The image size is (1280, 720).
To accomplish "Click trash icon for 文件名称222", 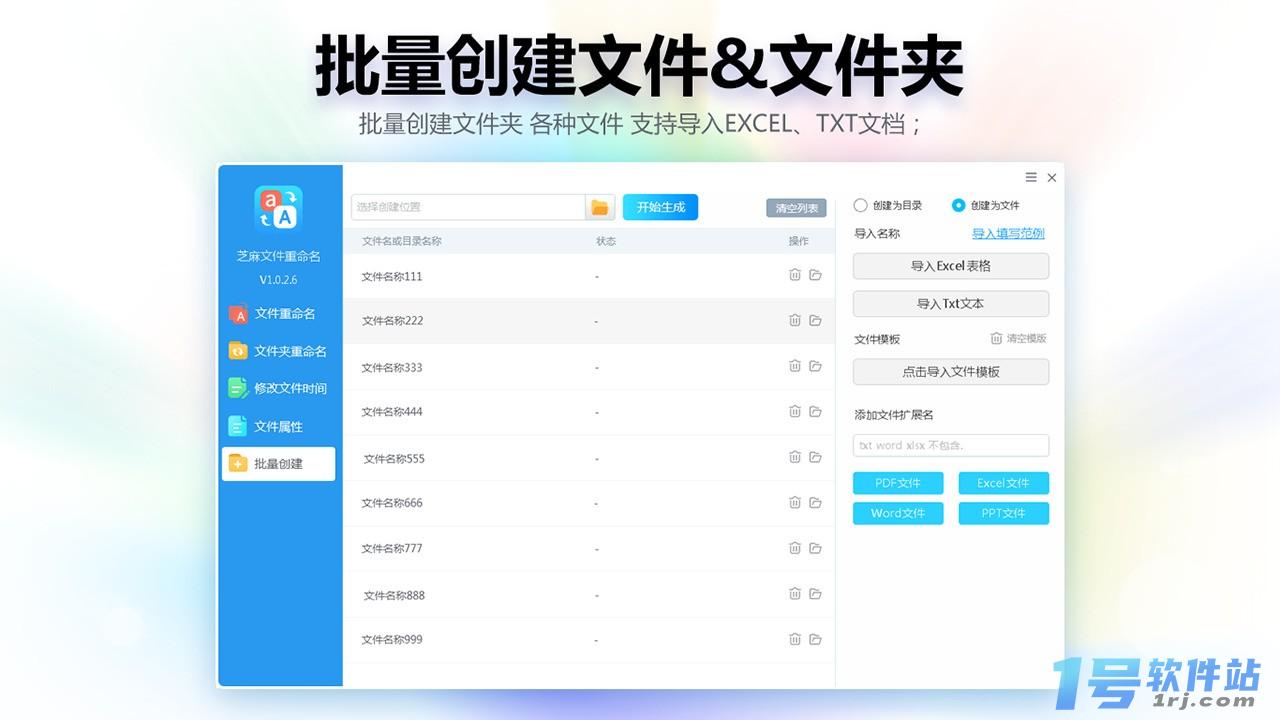I will click(795, 320).
